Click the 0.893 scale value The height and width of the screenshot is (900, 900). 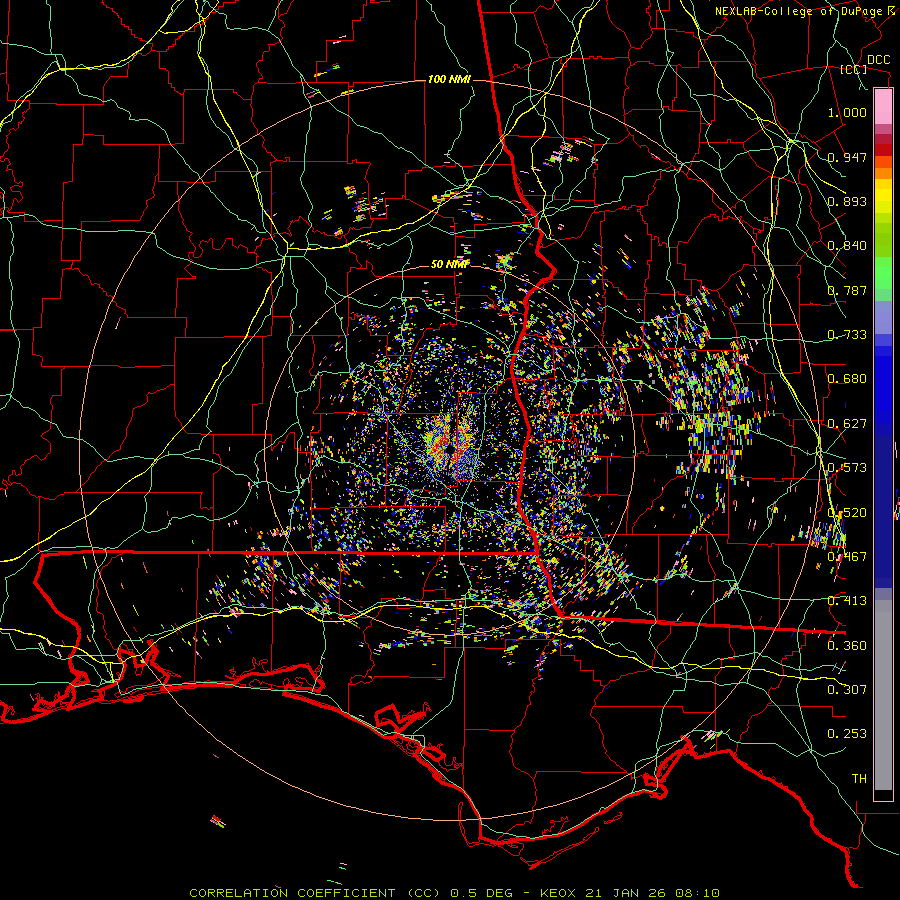pos(847,201)
